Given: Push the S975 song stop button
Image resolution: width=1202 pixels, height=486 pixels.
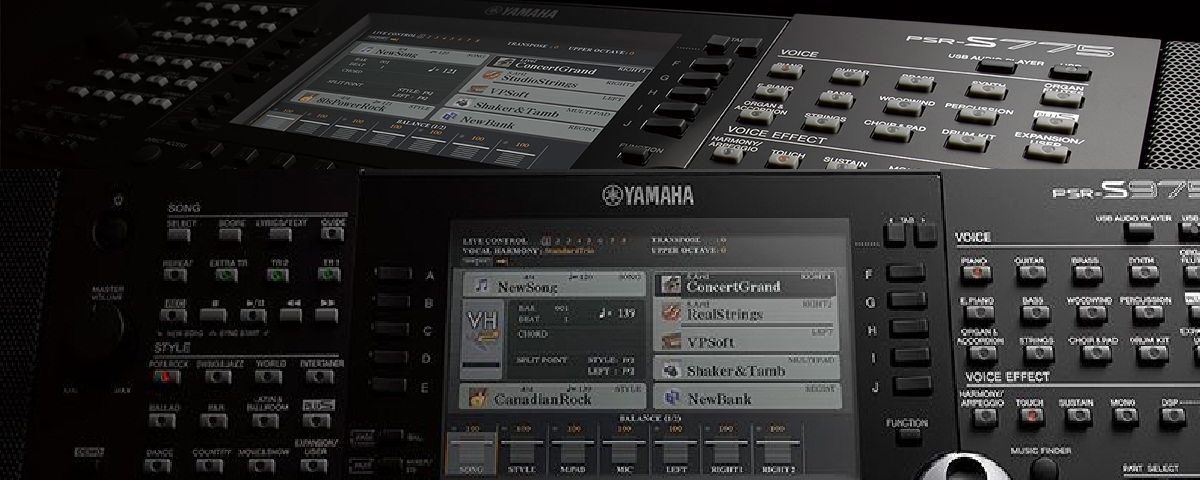Looking at the screenshot, I should tap(213, 313).
